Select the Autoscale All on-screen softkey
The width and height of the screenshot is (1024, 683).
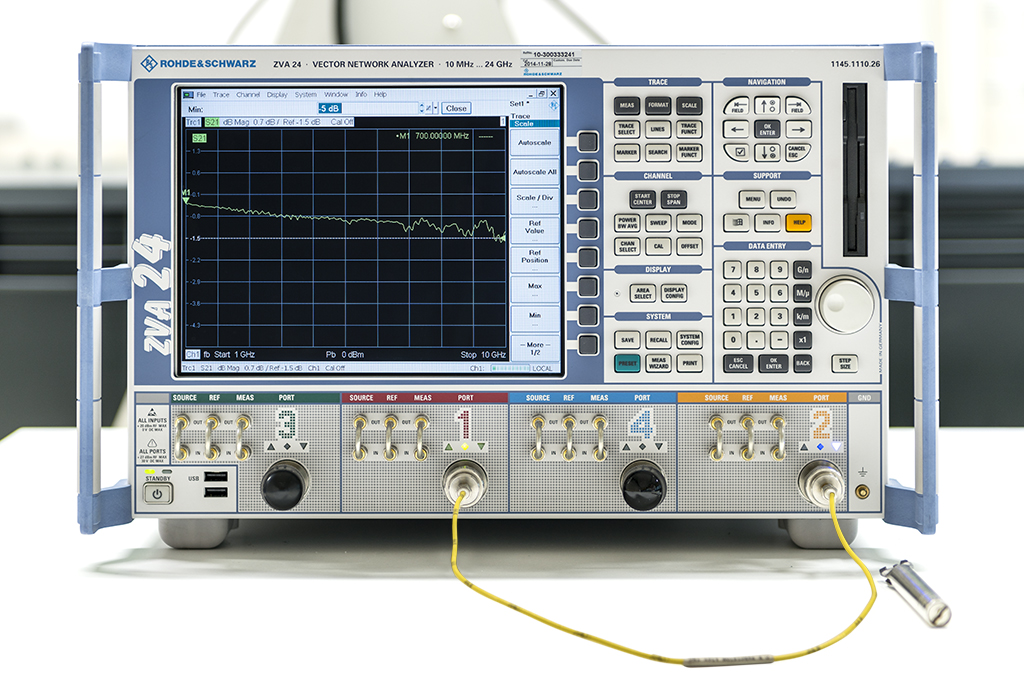point(535,172)
